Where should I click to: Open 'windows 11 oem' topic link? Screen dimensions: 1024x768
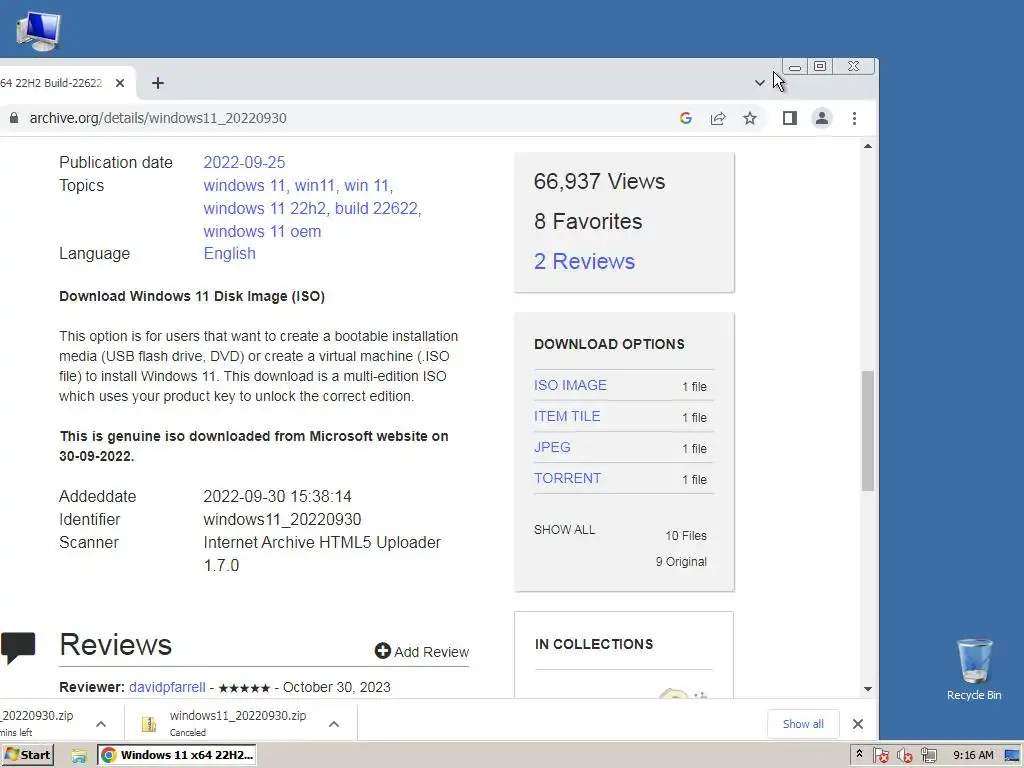click(262, 231)
